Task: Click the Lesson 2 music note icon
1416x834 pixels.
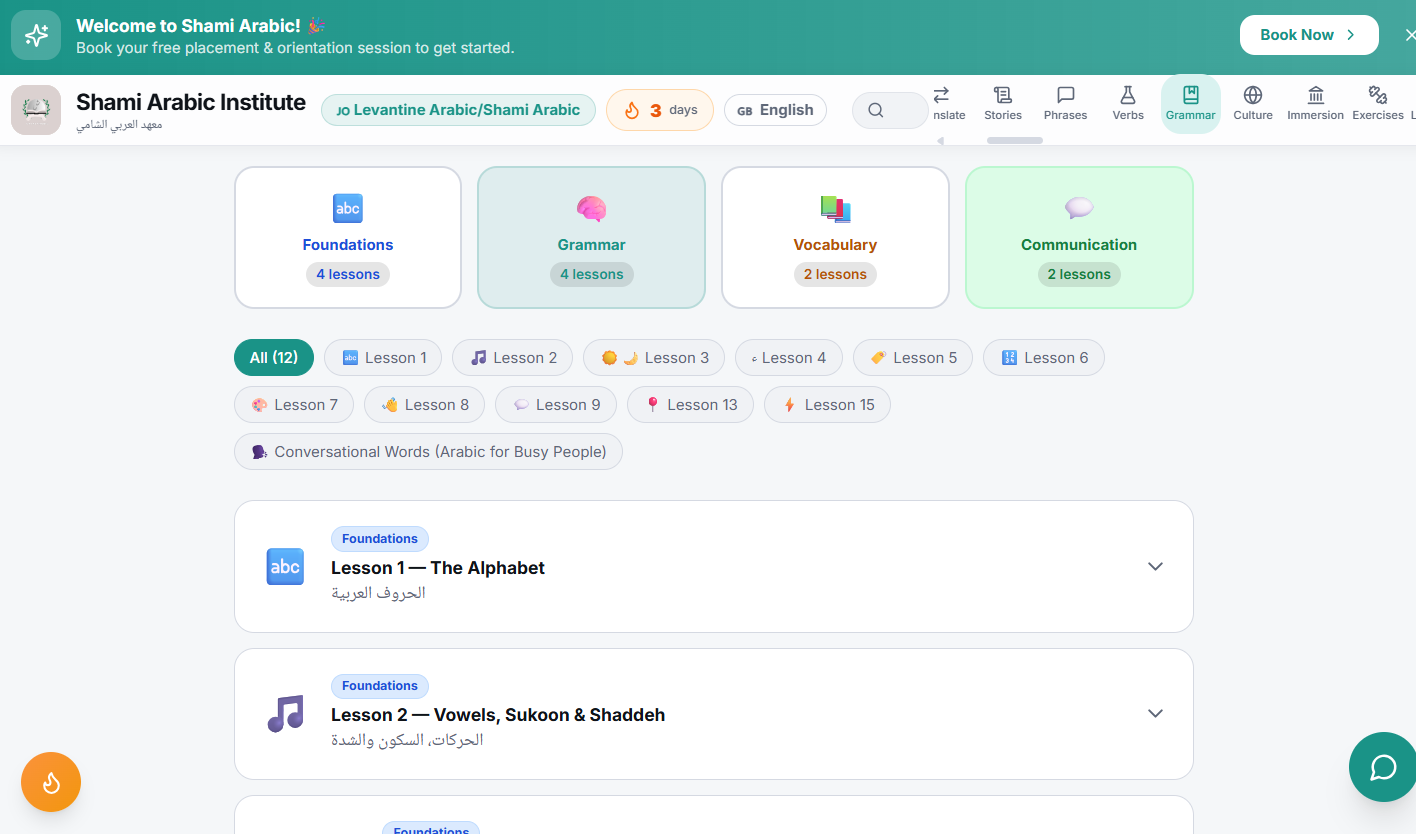Action: coord(285,713)
